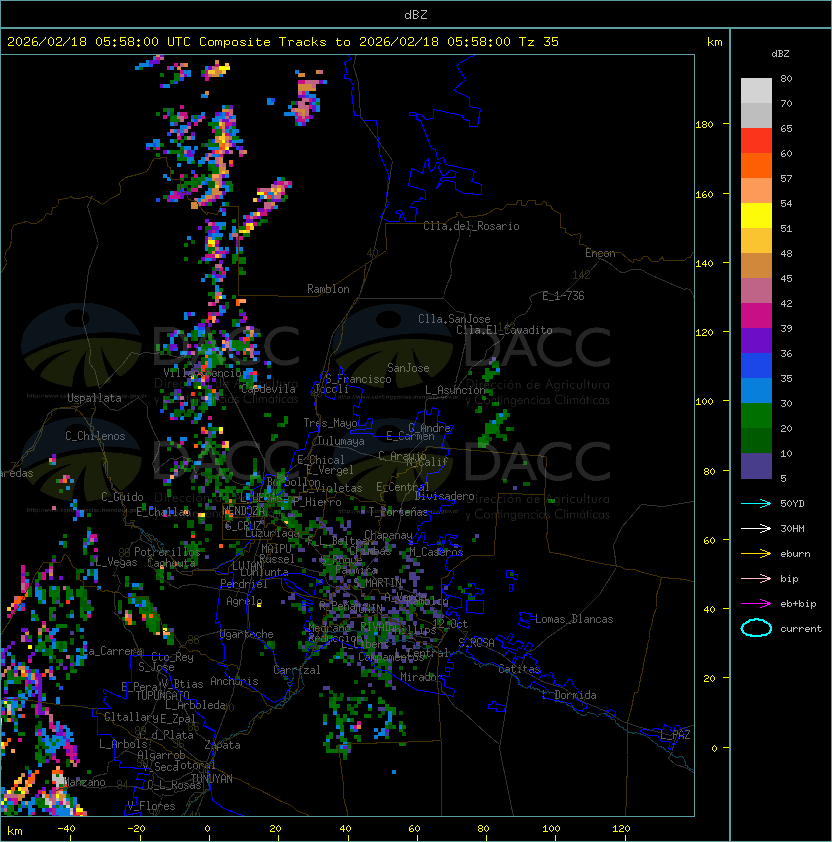The image size is (832, 842).
Task: Click the 100 km tick on the vertical axis
Action: [x=704, y=402]
